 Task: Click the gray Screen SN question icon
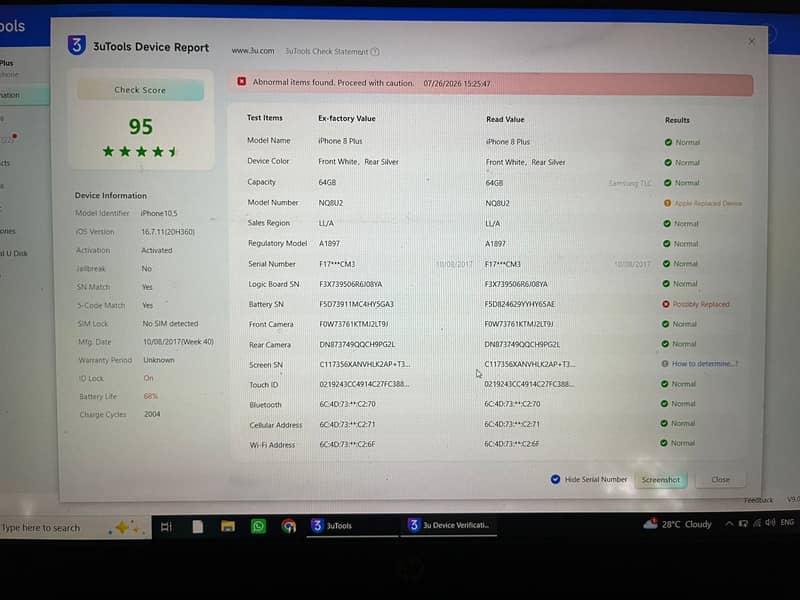point(665,364)
